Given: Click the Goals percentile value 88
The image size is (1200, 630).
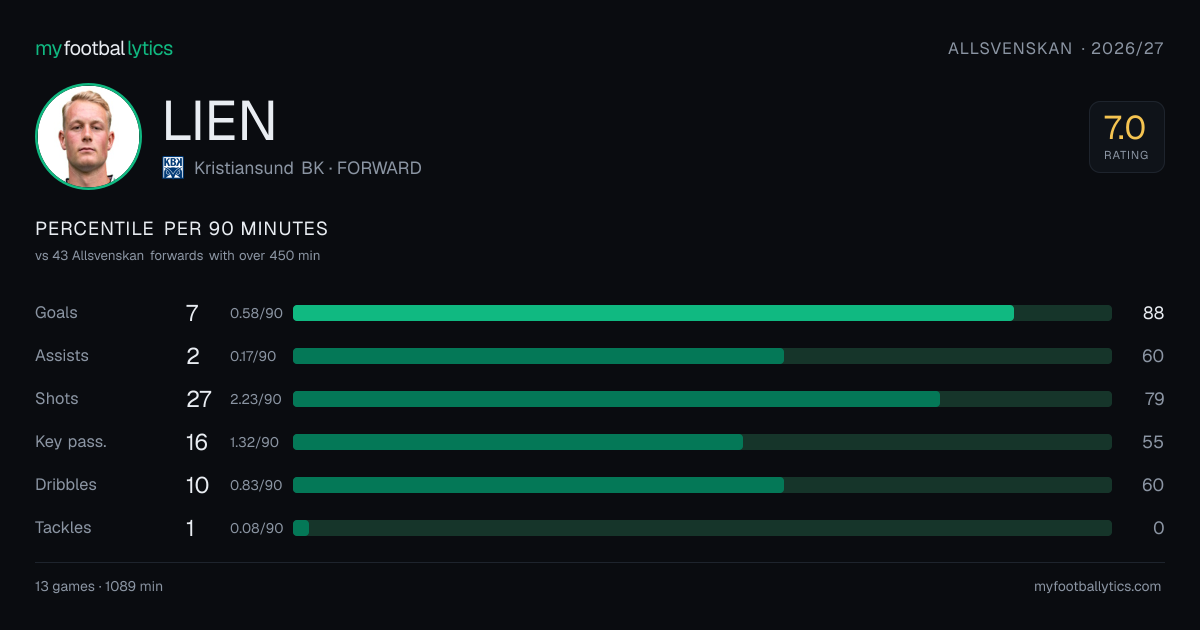Looking at the screenshot, I should click(x=1153, y=313).
